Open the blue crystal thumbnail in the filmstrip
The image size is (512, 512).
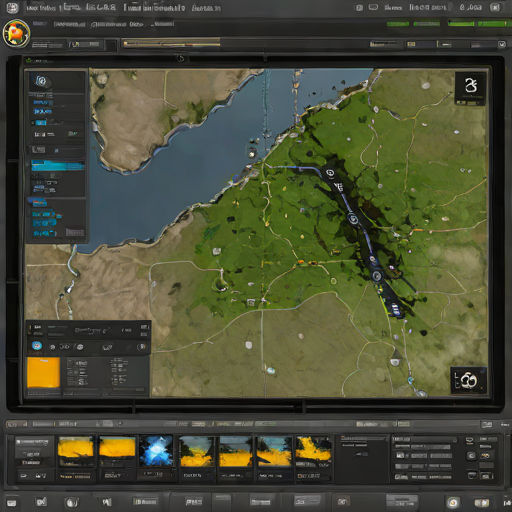point(156,451)
